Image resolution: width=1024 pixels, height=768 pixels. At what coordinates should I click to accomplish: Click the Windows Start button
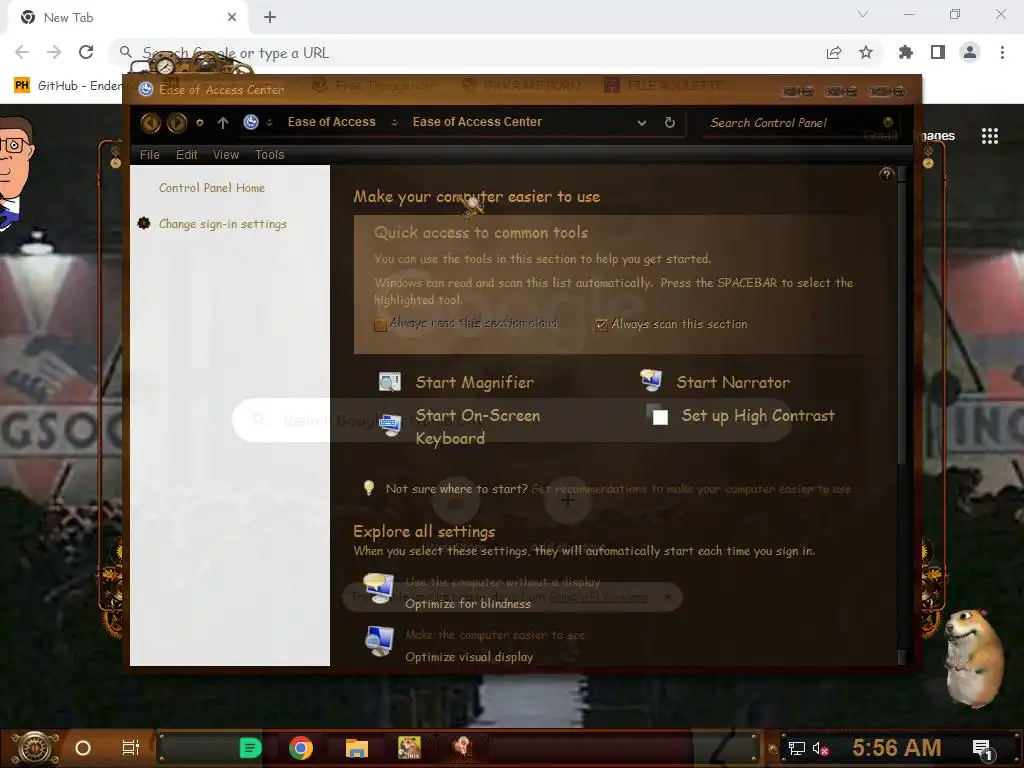[x=35, y=748]
